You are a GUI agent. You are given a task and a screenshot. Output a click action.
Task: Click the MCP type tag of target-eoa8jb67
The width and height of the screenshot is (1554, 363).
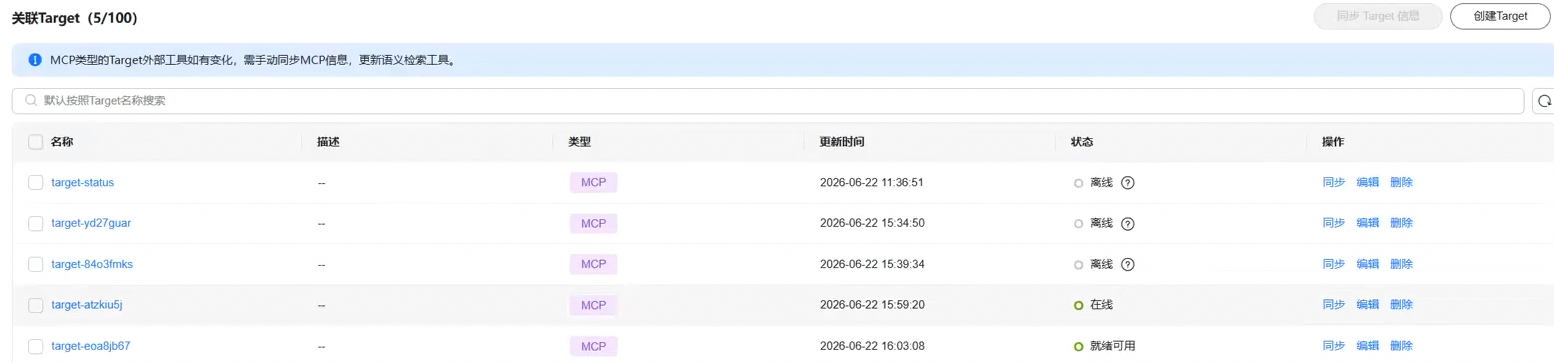point(593,346)
